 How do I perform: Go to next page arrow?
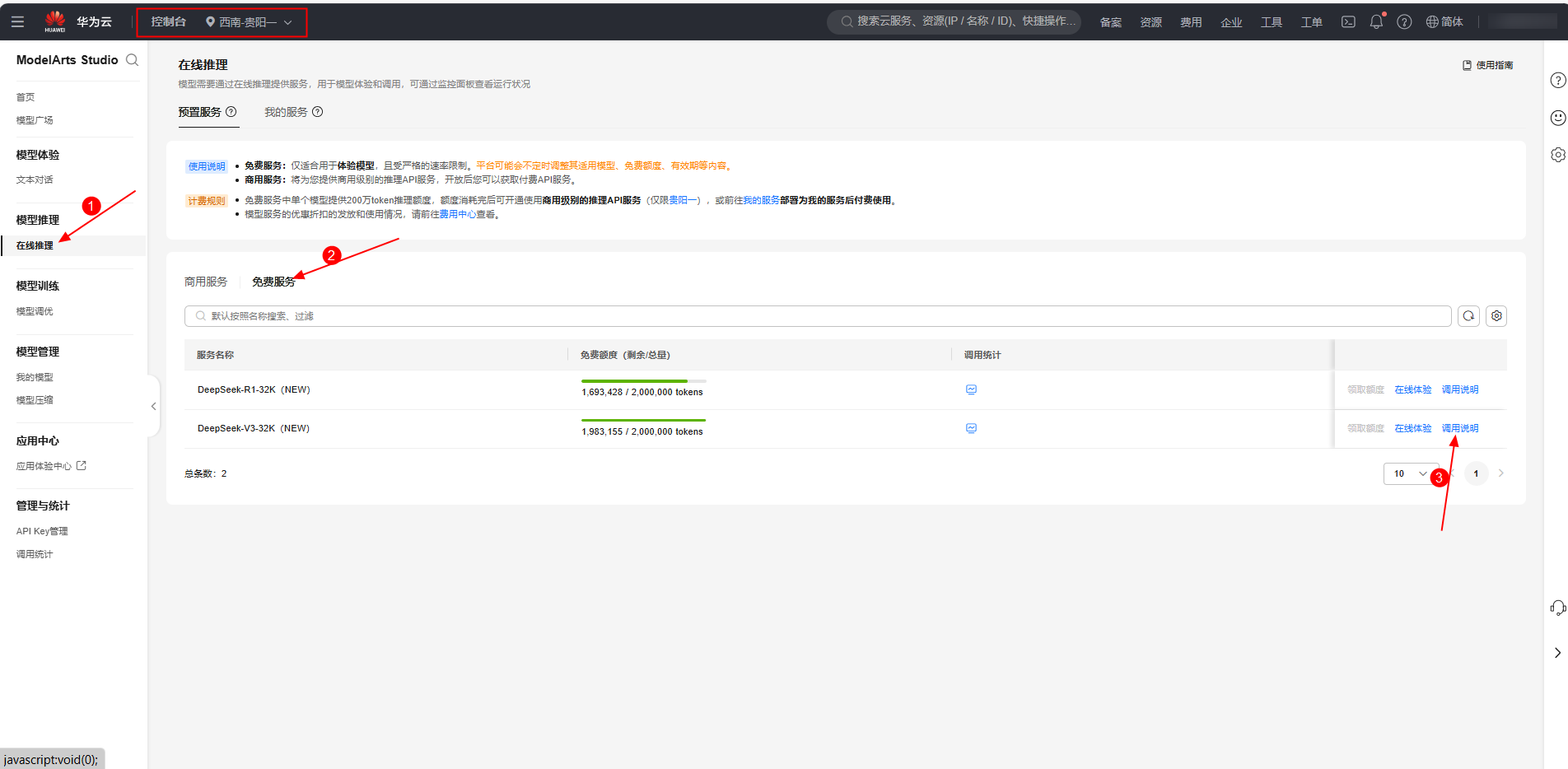[x=1501, y=473]
